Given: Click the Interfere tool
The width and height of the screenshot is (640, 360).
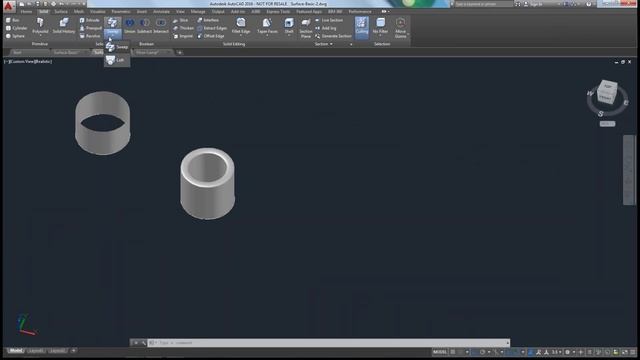Looking at the screenshot, I should (x=208, y=20).
